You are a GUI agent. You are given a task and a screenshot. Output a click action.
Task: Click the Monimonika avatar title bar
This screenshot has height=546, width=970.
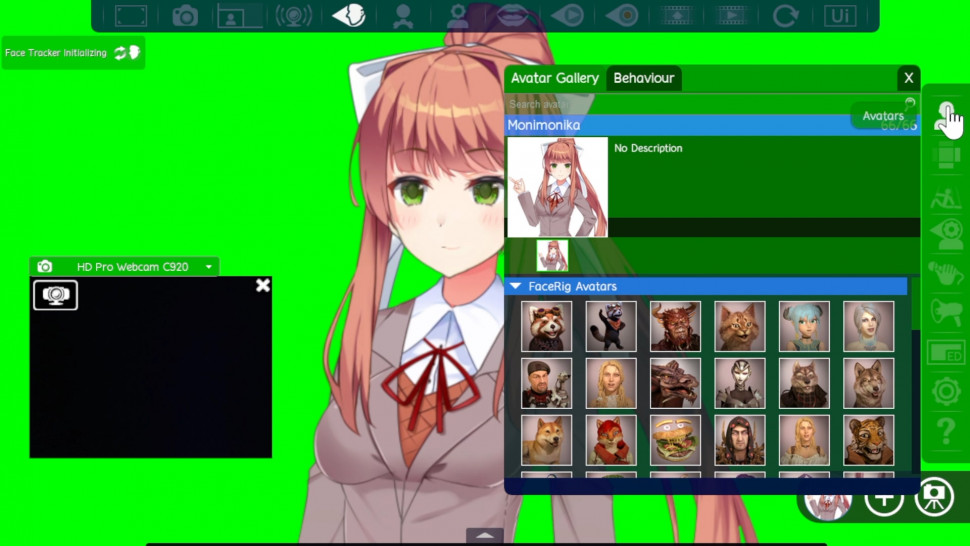tap(711, 125)
